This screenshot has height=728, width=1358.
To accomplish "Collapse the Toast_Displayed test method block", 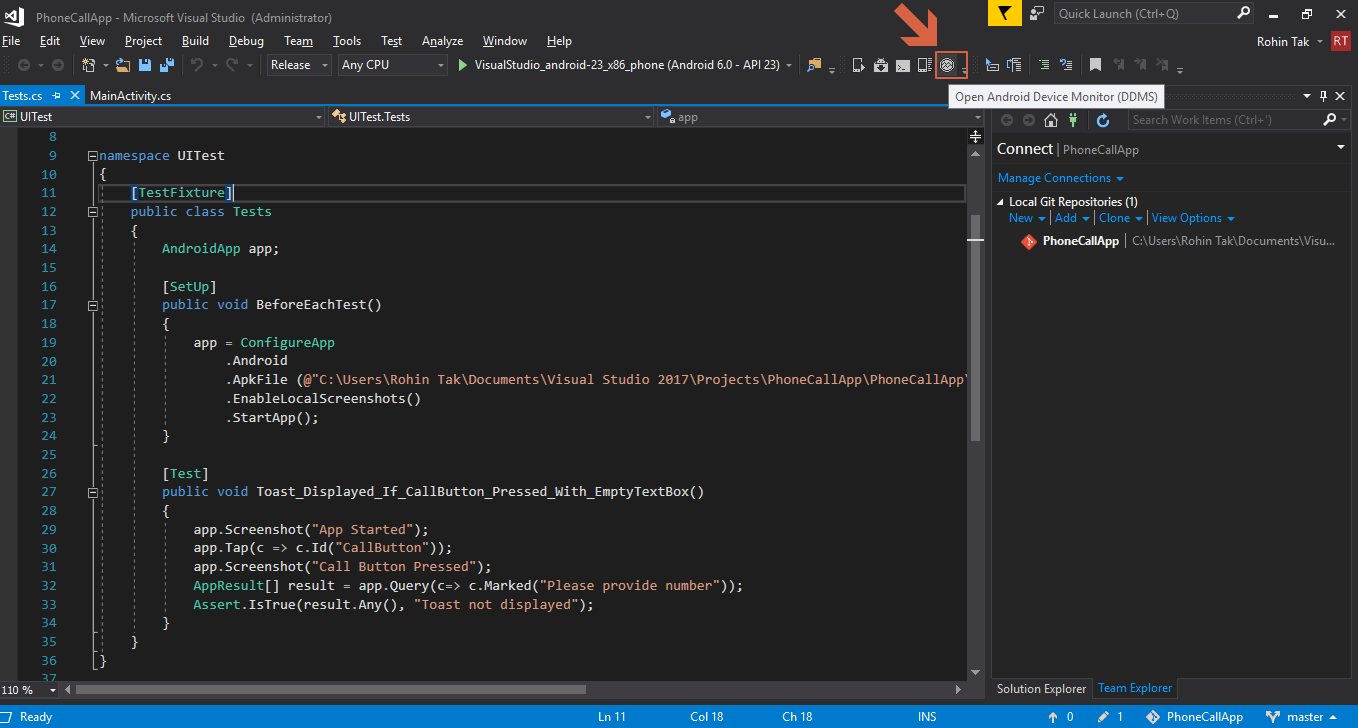I will [92, 492].
